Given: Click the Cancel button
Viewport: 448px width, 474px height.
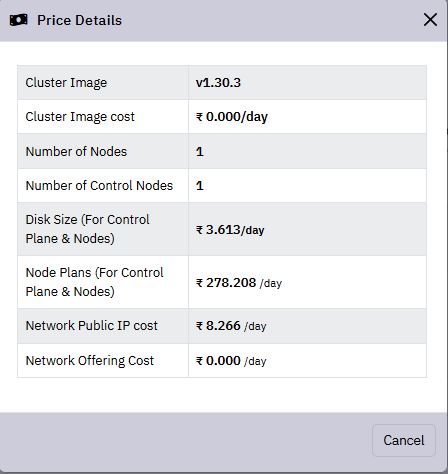Looking at the screenshot, I should pyautogui.click(x=404, y=440).
